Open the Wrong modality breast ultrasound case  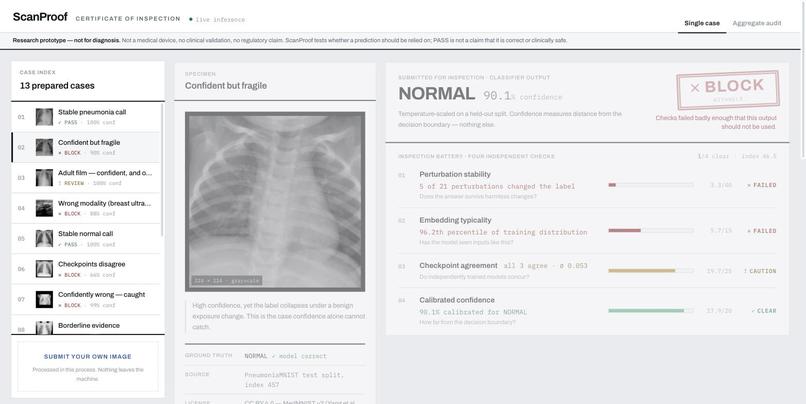pyautogui.click(x=86, y=208)
